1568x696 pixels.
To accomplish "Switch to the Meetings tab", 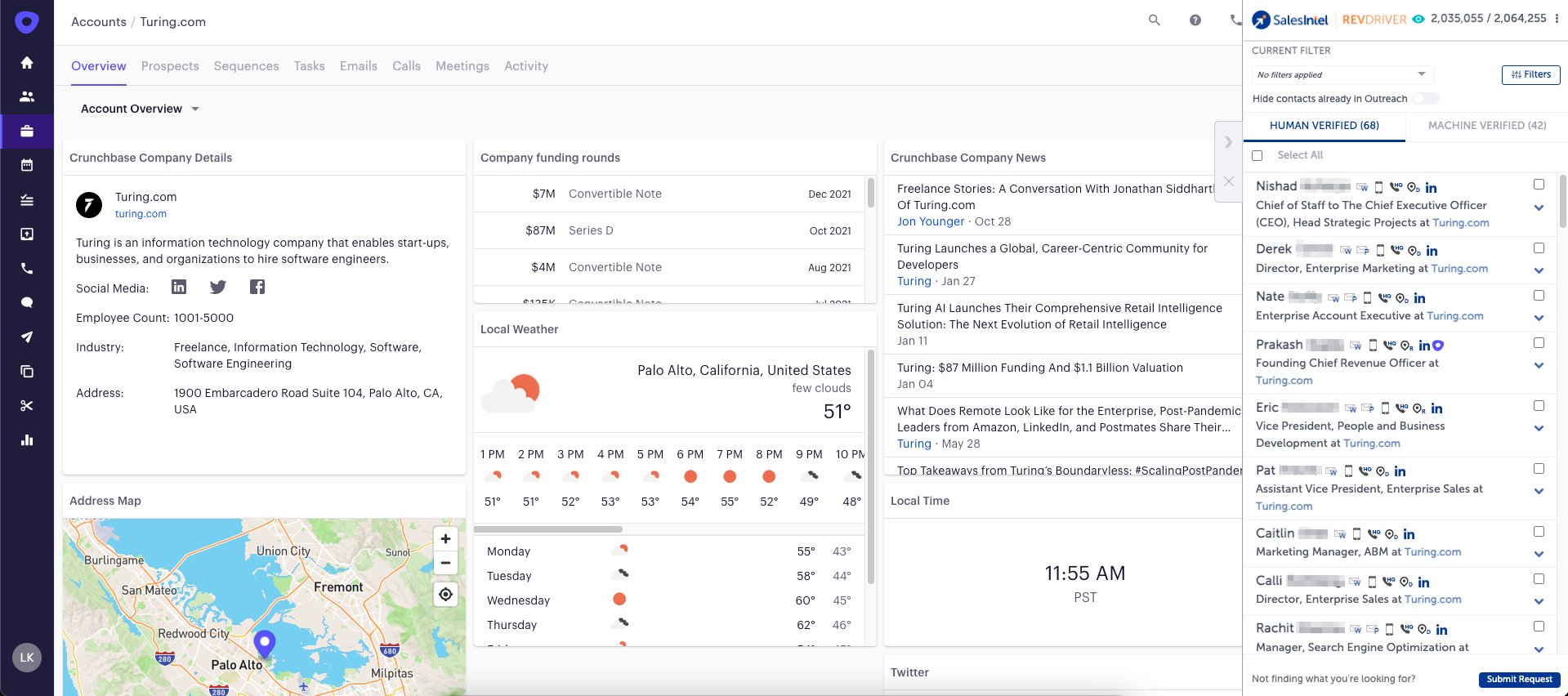I will [x=462, y=66].
